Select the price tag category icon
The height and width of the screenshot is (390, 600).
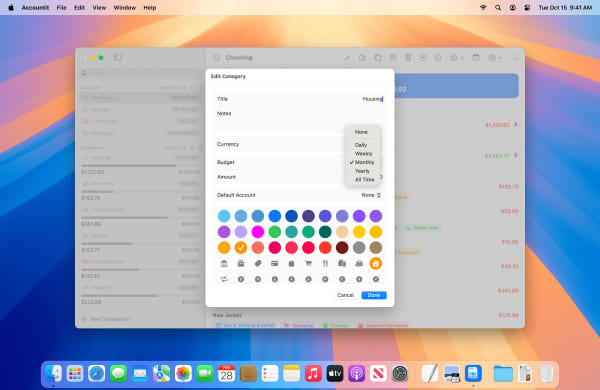coord(258,263)
